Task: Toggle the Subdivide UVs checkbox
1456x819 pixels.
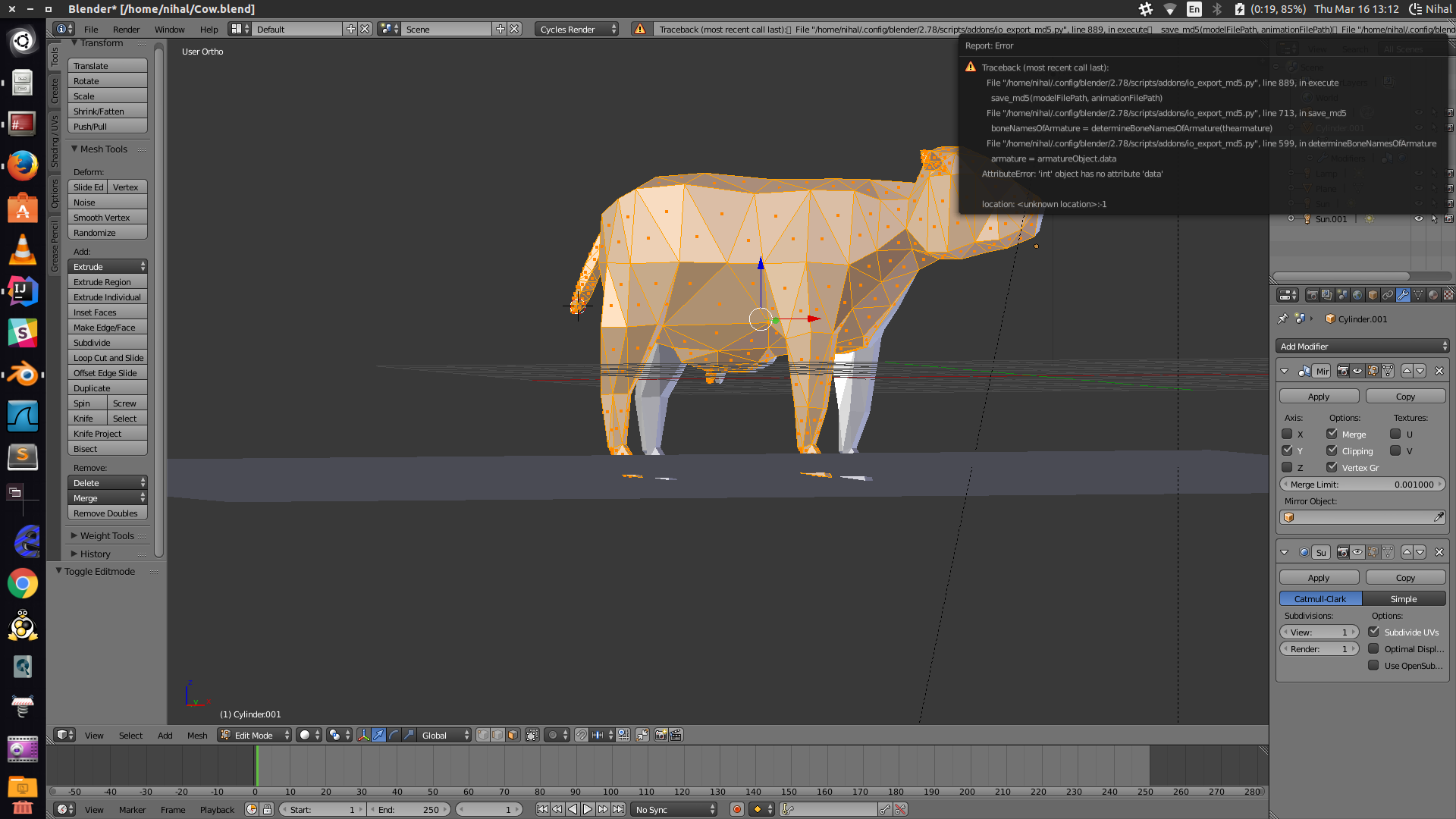Action: pyautogui.click(x=1373, y=632)
